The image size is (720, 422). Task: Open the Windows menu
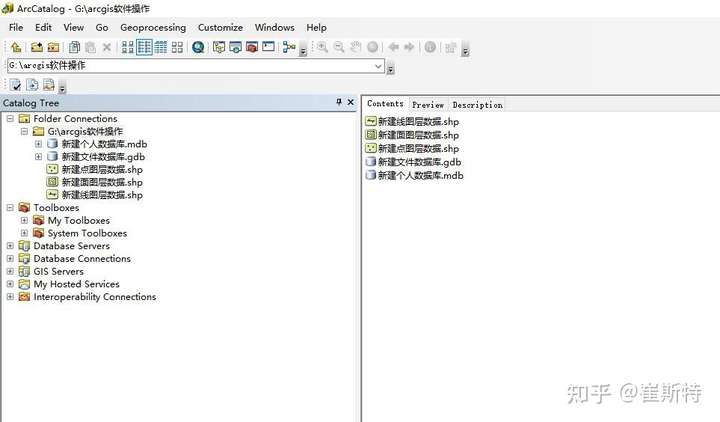[x=275, y=28]
